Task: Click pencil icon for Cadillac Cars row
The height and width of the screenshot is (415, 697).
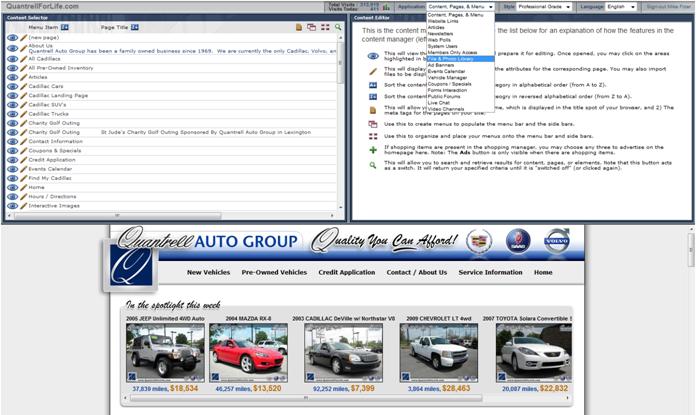Action: coord(24,86)
